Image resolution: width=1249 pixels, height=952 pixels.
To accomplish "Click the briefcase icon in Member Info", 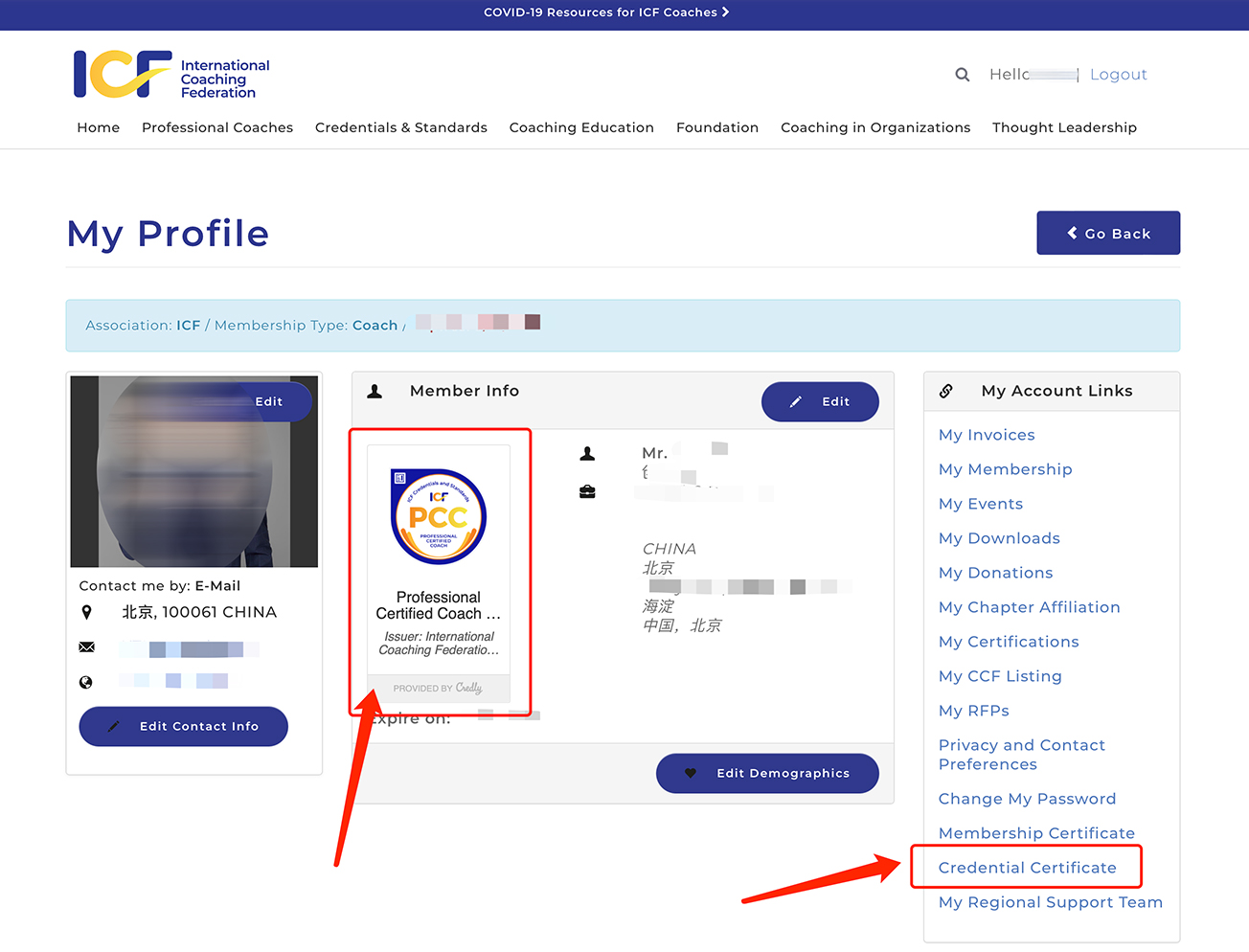I will (587, 491).
